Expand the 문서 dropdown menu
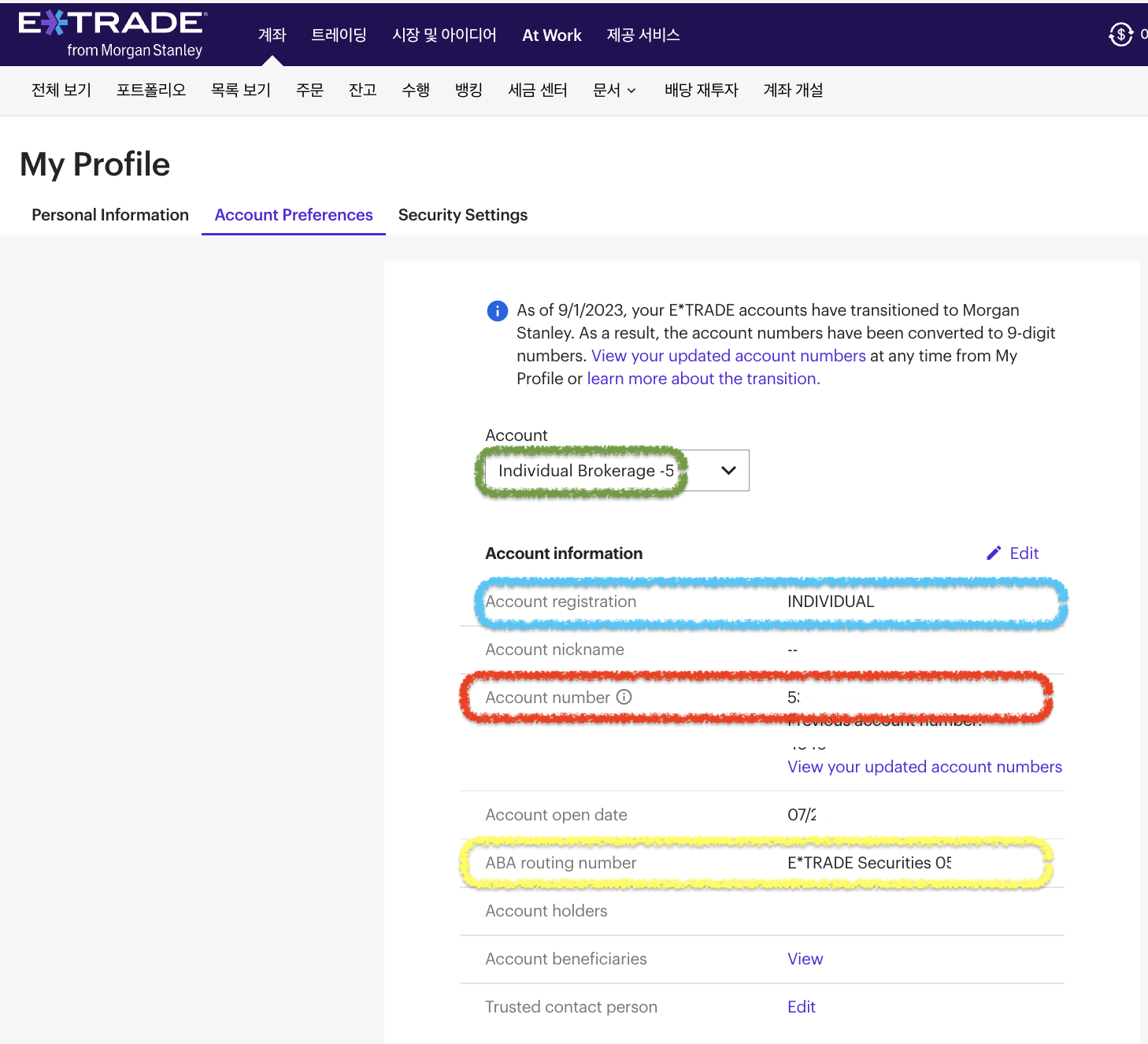Image resolution: width=1148 pixels, height=1044 pixels. tap(614, 90)
